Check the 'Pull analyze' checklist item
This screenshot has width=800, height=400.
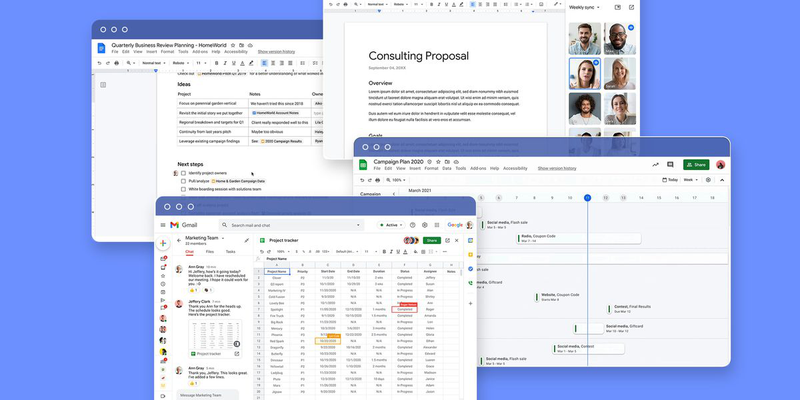(182, 181)
